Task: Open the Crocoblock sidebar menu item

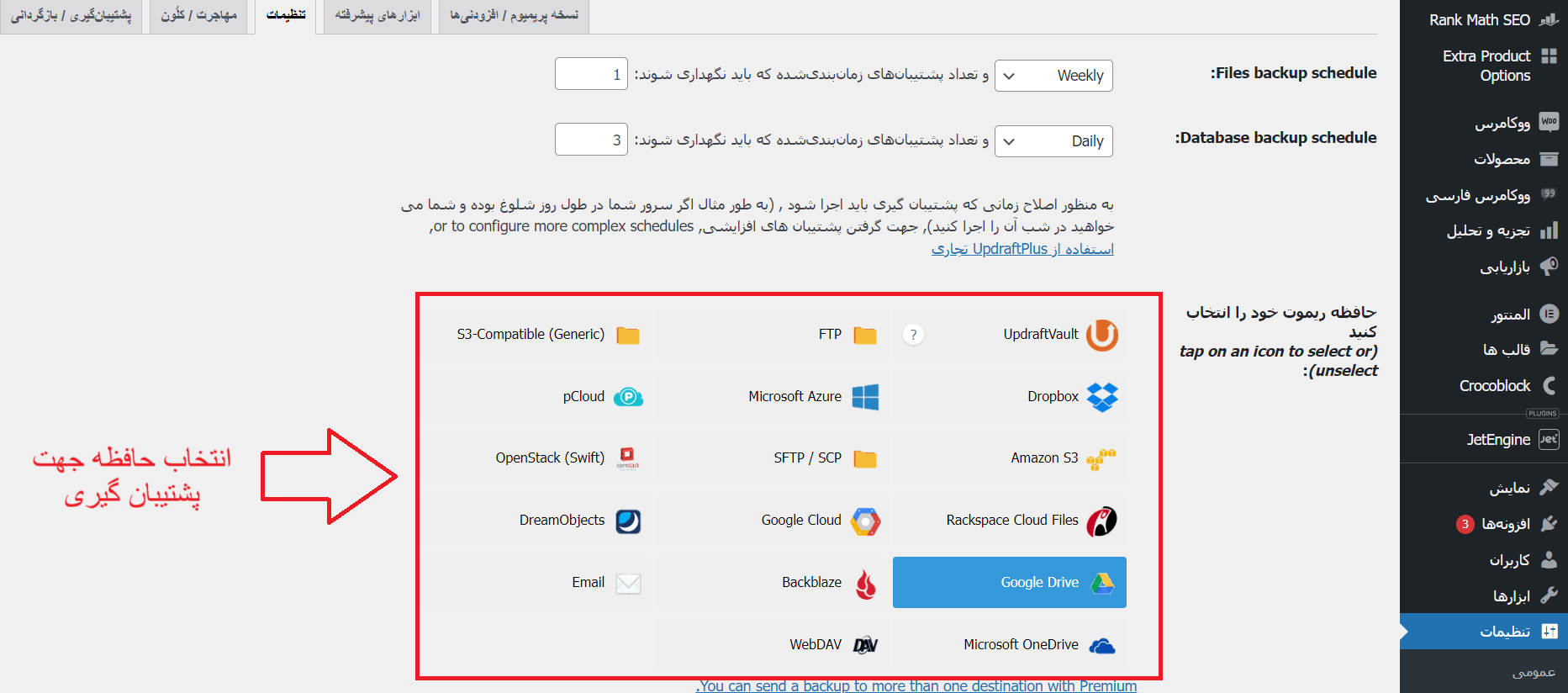Action: pos(1484,385)
